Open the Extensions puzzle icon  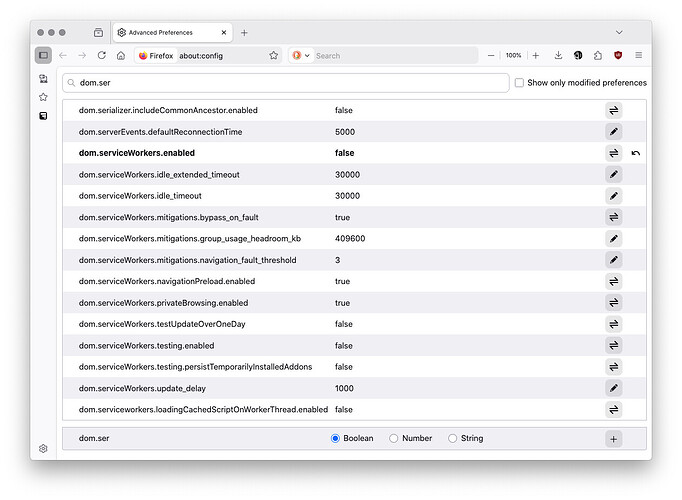[598, 55]
